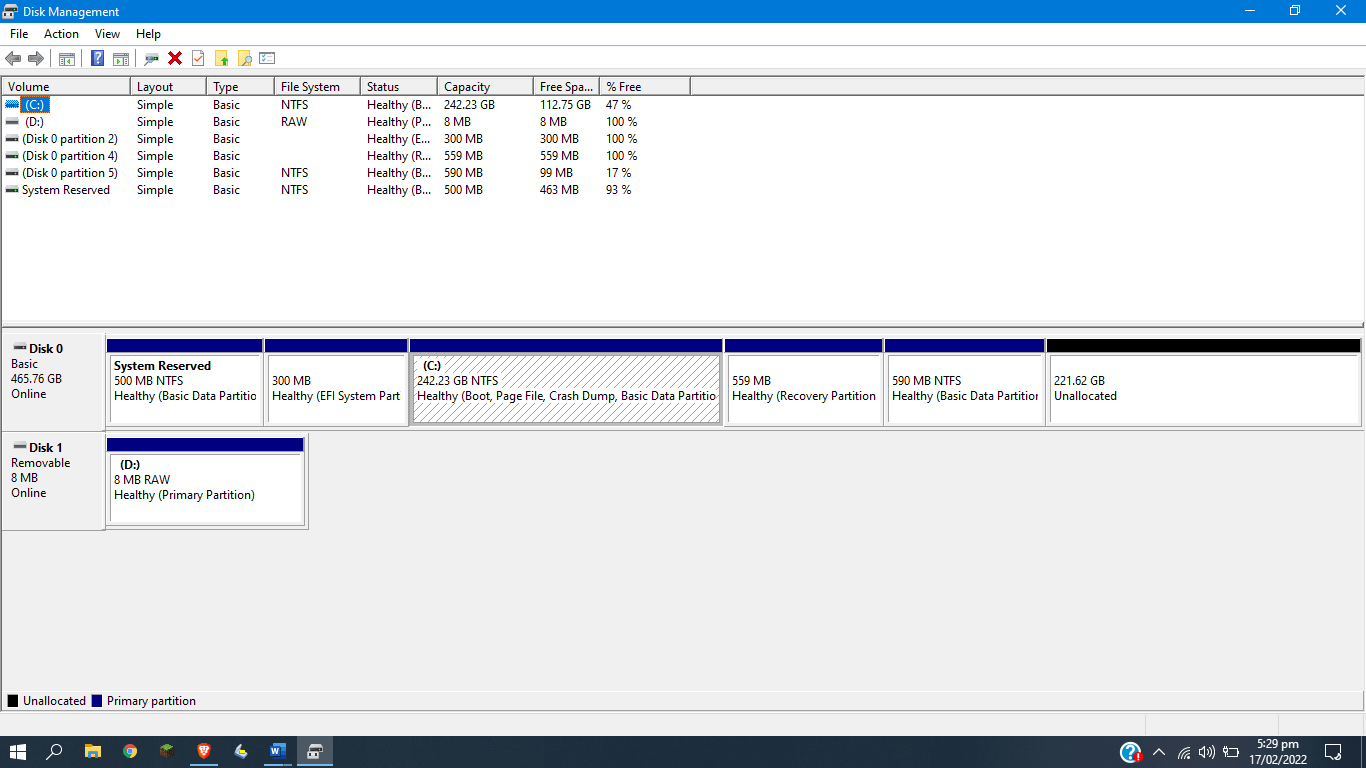Click the Open folder green-arrow toolbar icon
This screenshot has width=1366, height=768.
tap(221, 59)
